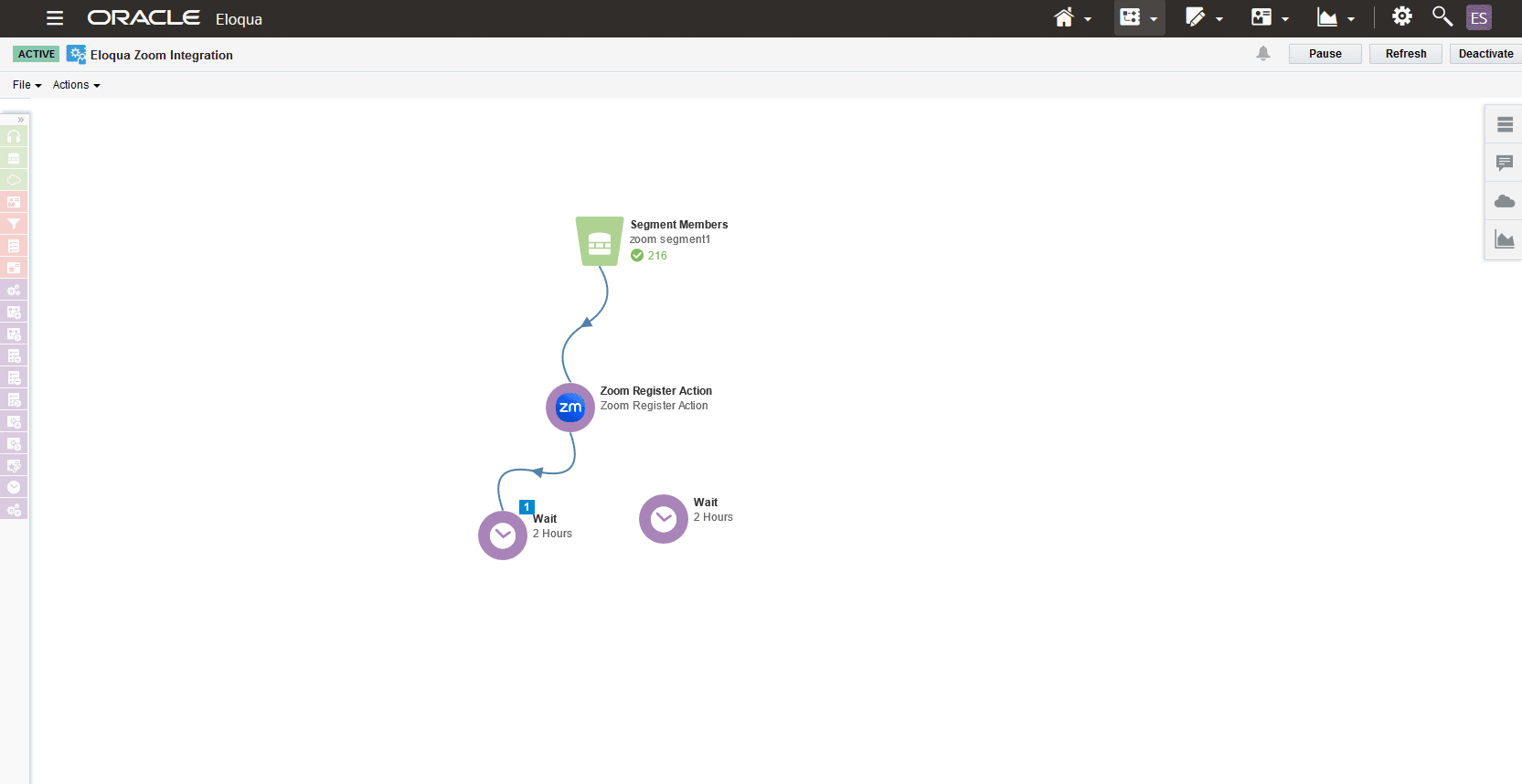1522x784 pixels.
Task: Open the Insight chart icon in top bar
Action: [1327, 17]
